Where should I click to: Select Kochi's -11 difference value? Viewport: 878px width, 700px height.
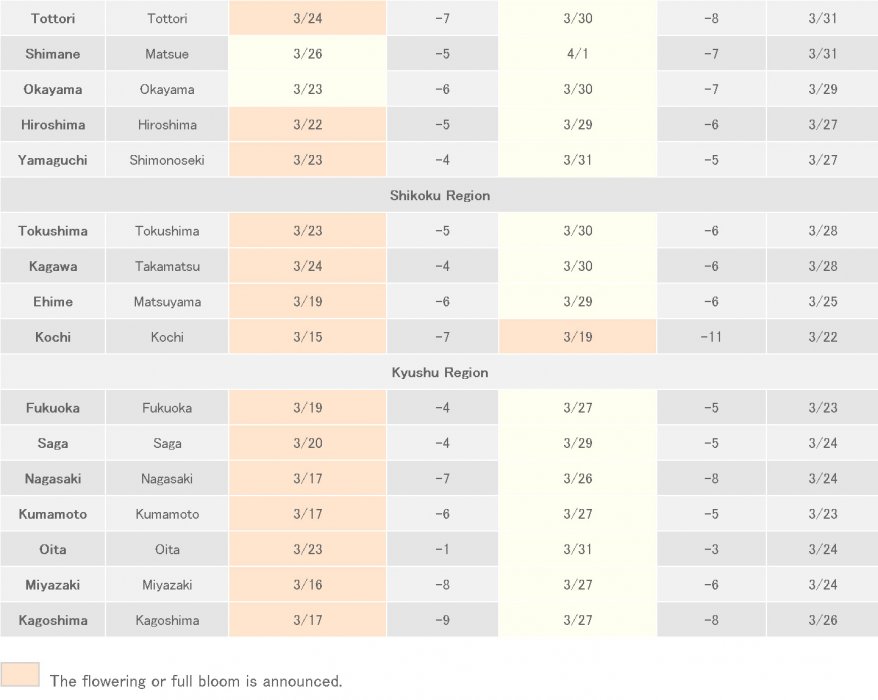click(x=711, y=337)
